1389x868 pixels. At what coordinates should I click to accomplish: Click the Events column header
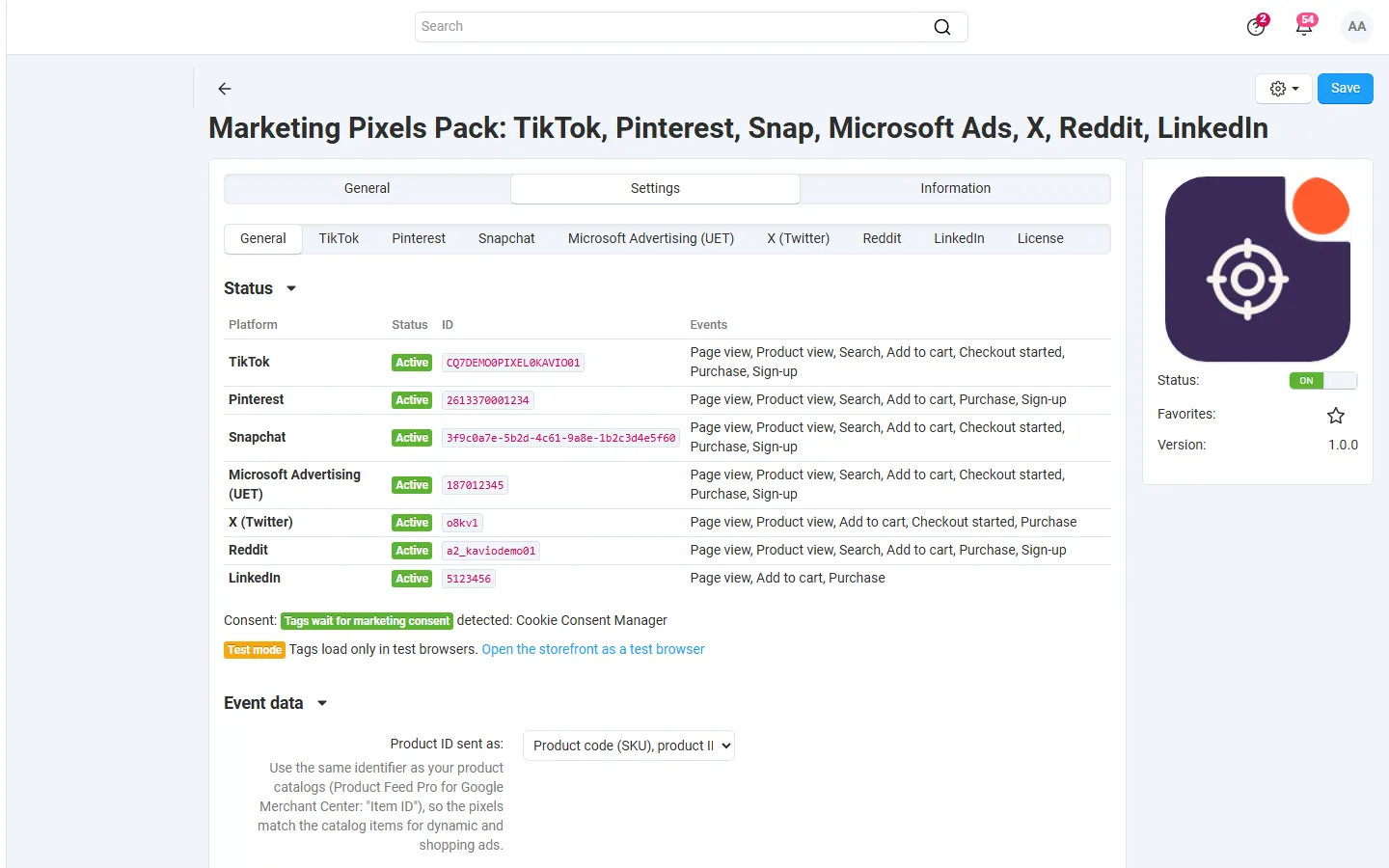709,326
